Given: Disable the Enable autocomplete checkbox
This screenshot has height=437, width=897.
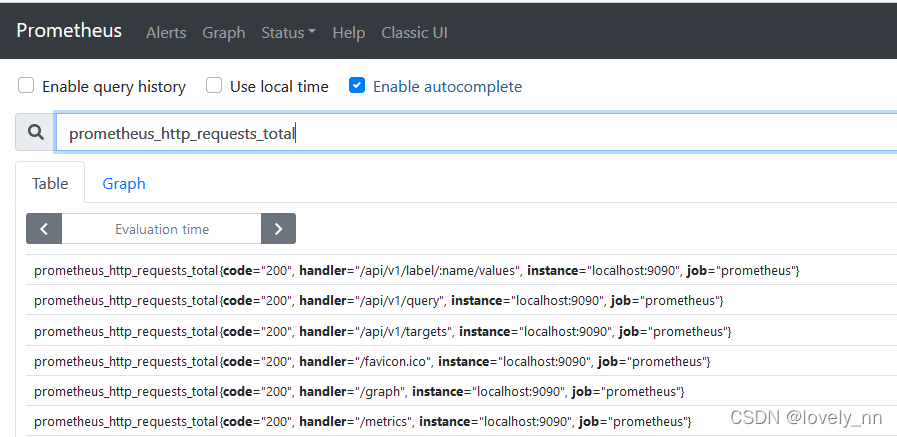Looking at the screenshot, I should point(357,86).
